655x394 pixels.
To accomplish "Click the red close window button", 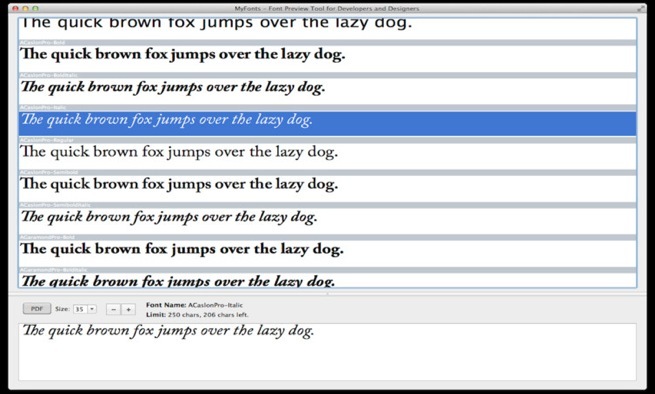I will (15, 8).
